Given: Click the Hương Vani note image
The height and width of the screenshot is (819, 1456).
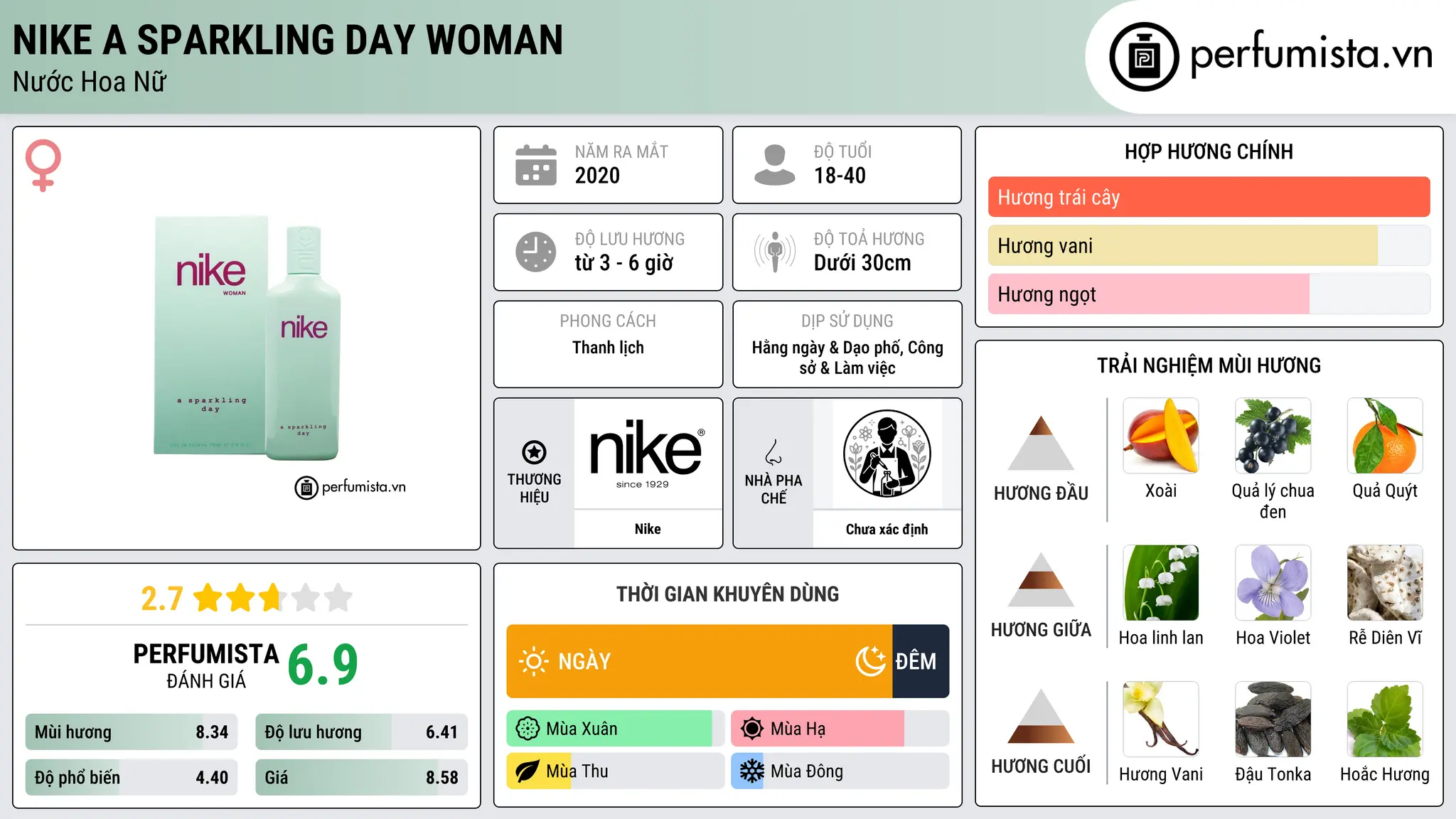Looking at the screenshot, I should point(1161,719).
